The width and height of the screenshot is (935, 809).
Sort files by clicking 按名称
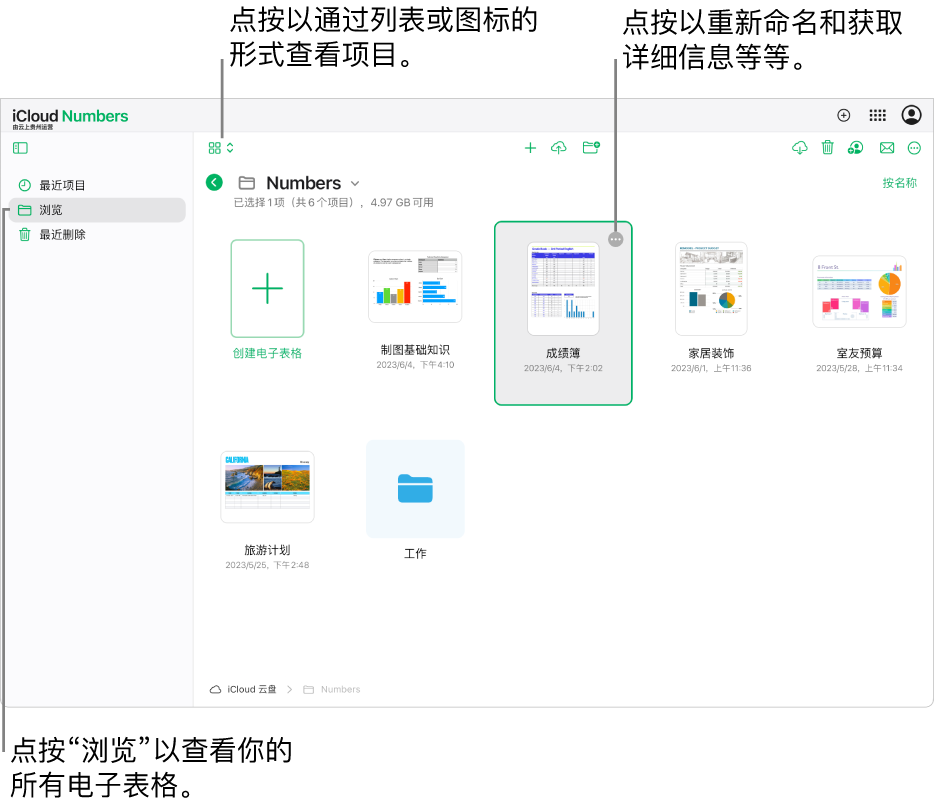pyautogui.click(x=899, y=184)
